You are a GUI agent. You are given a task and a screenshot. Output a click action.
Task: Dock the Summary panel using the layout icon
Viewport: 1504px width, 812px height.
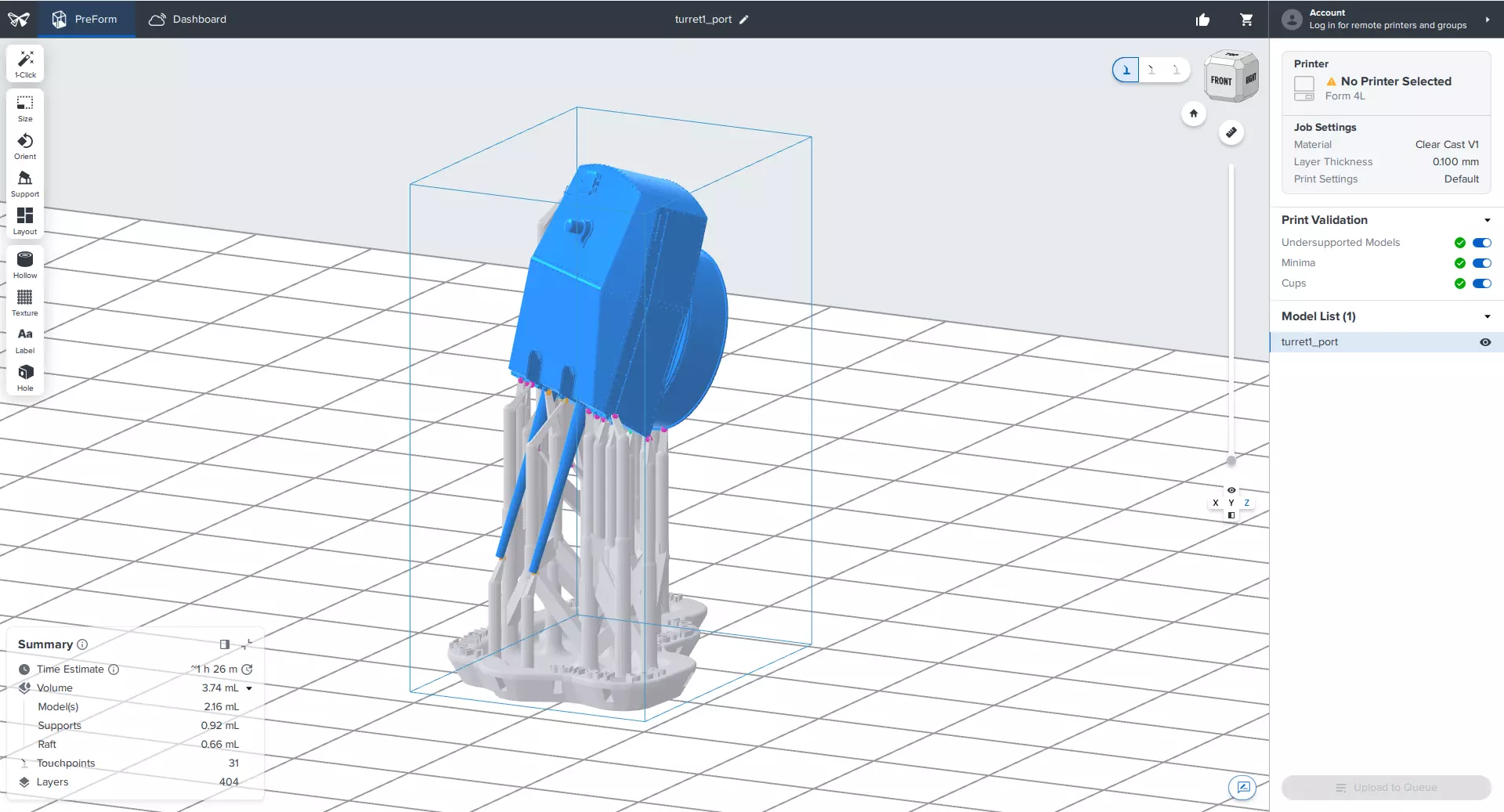225,644
